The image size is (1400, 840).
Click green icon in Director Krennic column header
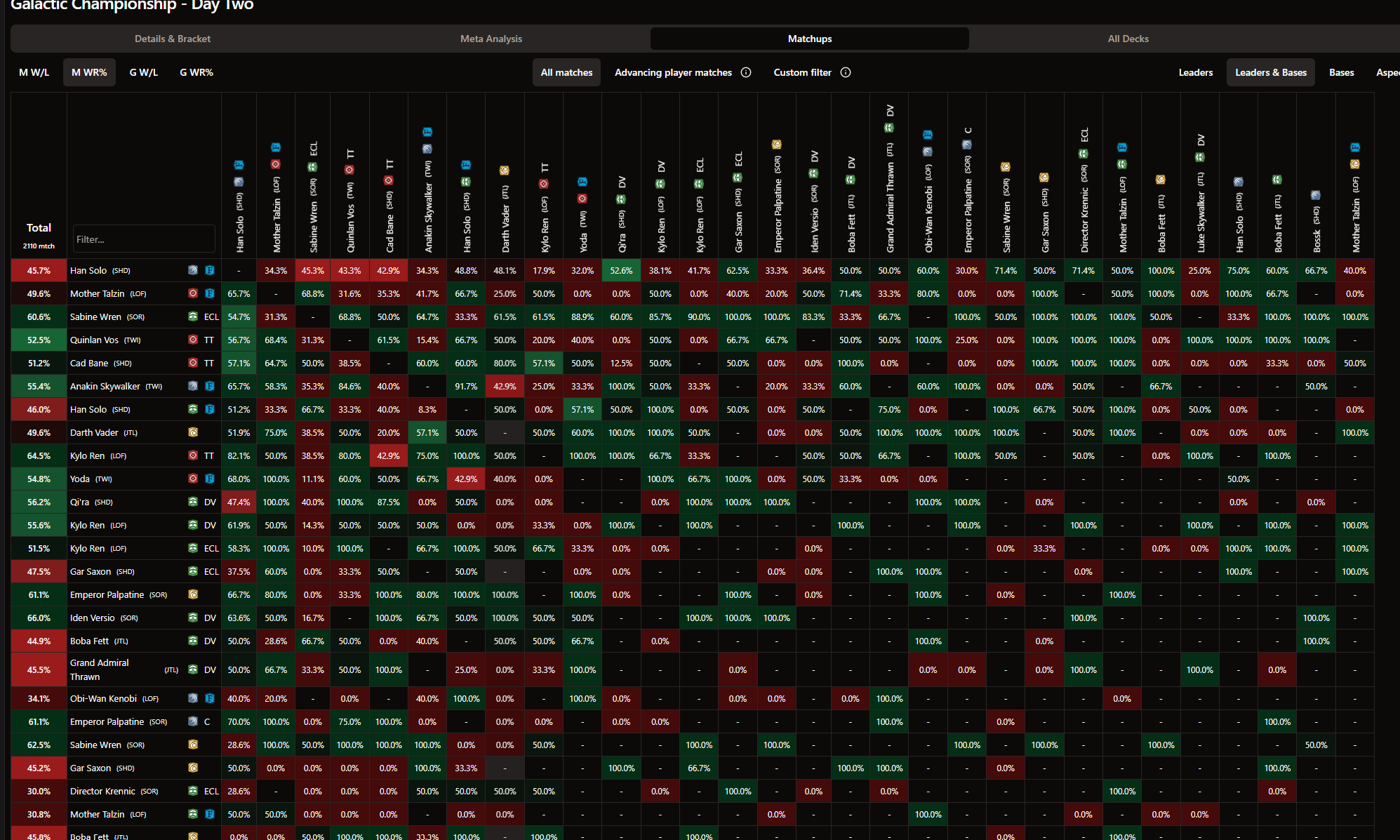[1084, 154]
